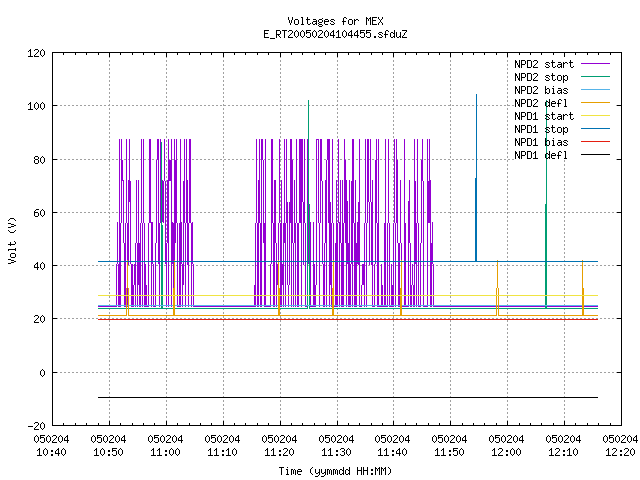640x480 pixels.
Task: Click the y-axis tick value 40
Action: pos(39,266)
